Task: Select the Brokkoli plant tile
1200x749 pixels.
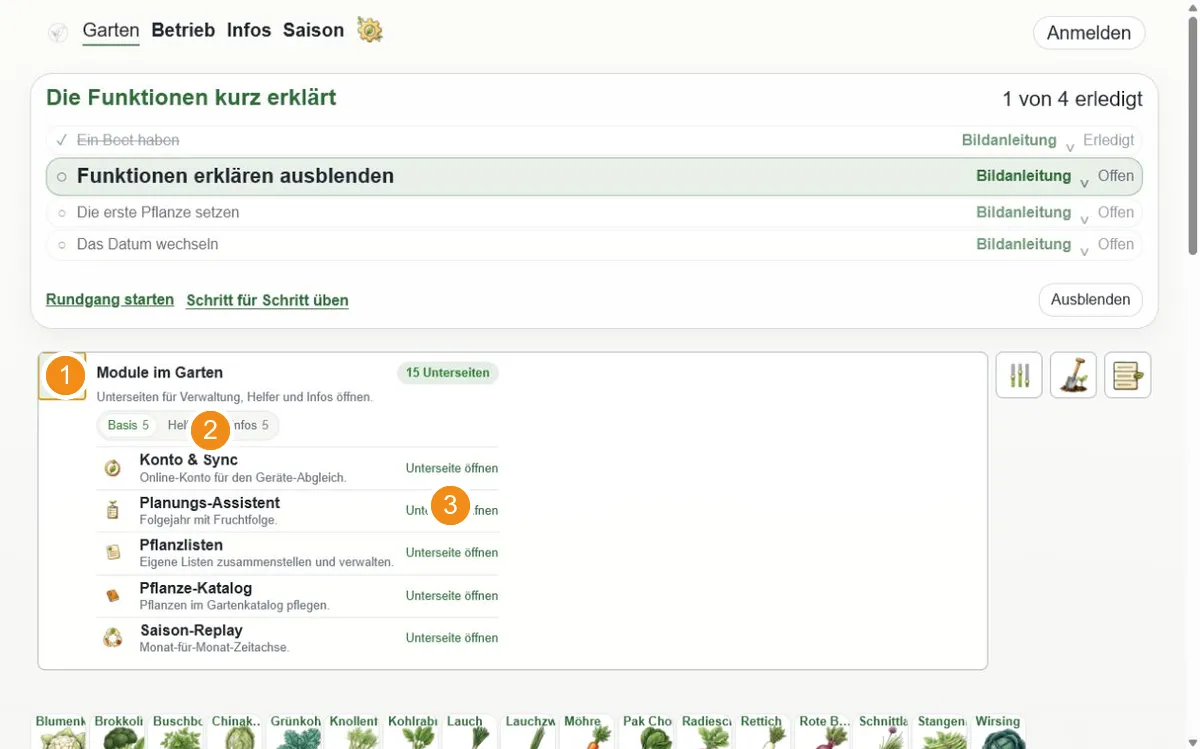Action: tap(119, 732)
